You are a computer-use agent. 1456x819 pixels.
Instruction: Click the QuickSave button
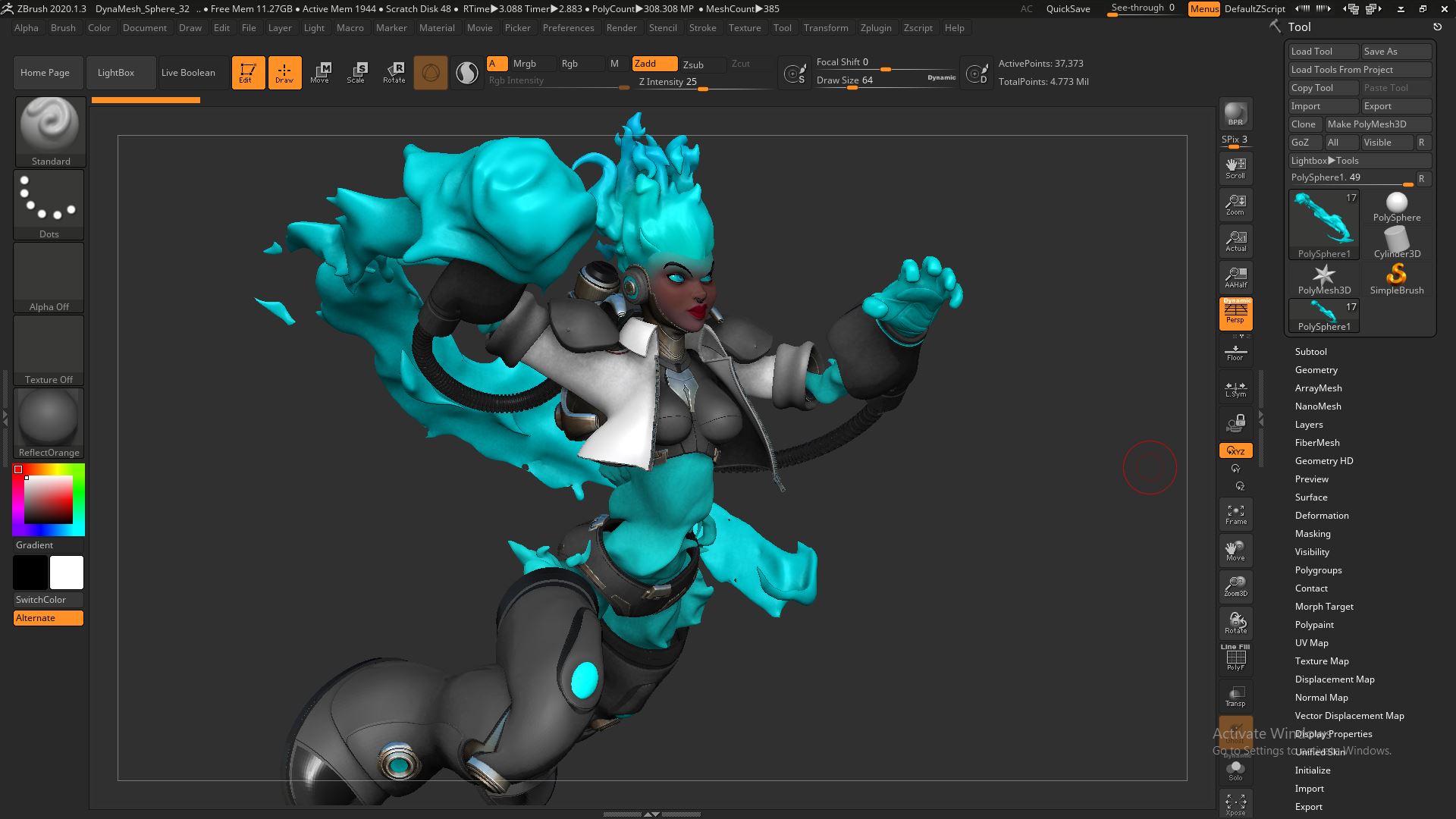point(1068,9)
